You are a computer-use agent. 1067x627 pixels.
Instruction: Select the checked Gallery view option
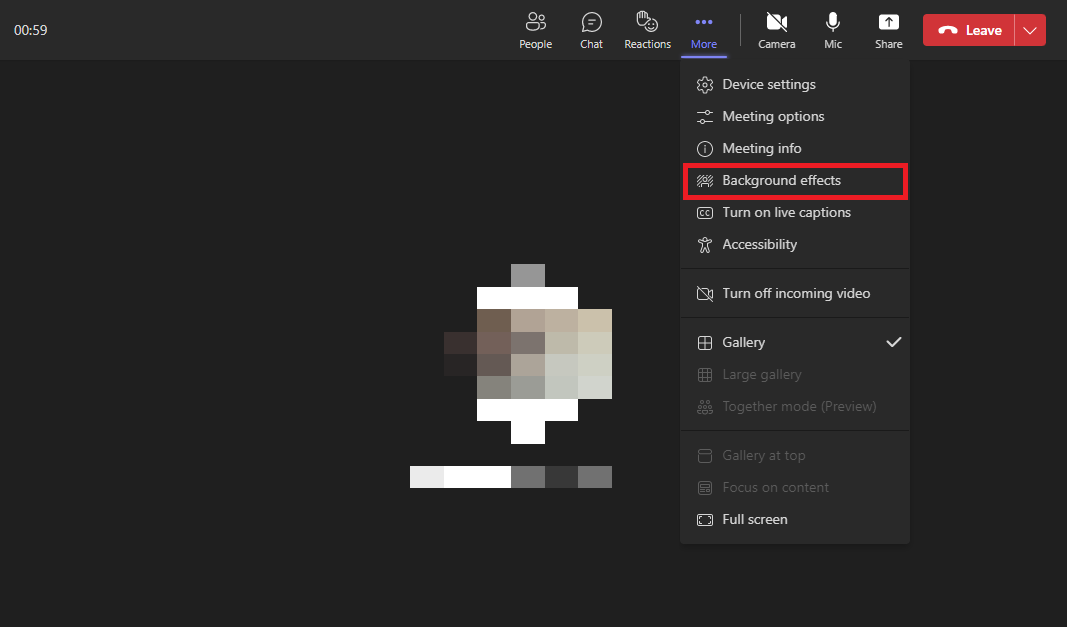(x=795, y=342)
